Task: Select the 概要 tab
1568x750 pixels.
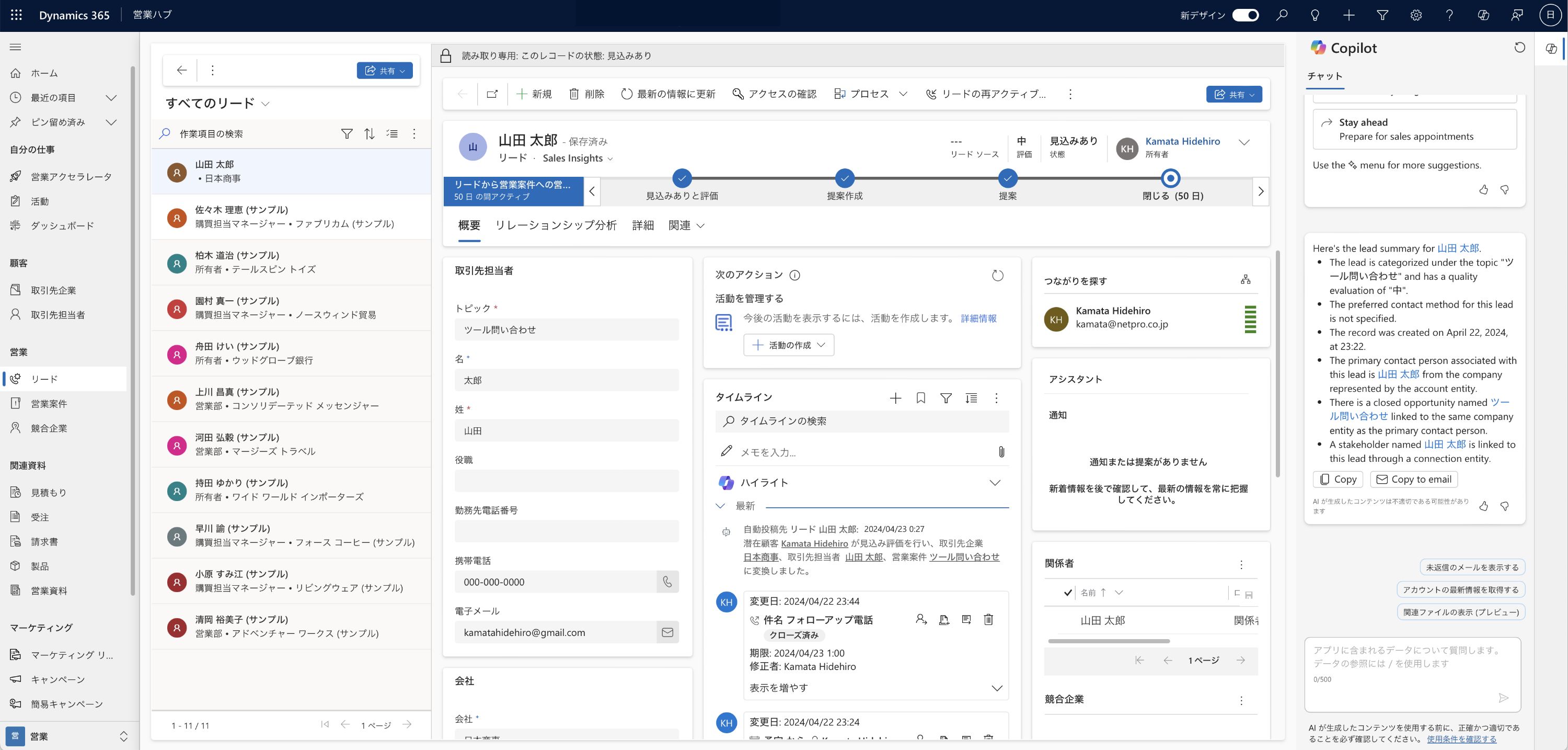Action: tap(469, 225)
